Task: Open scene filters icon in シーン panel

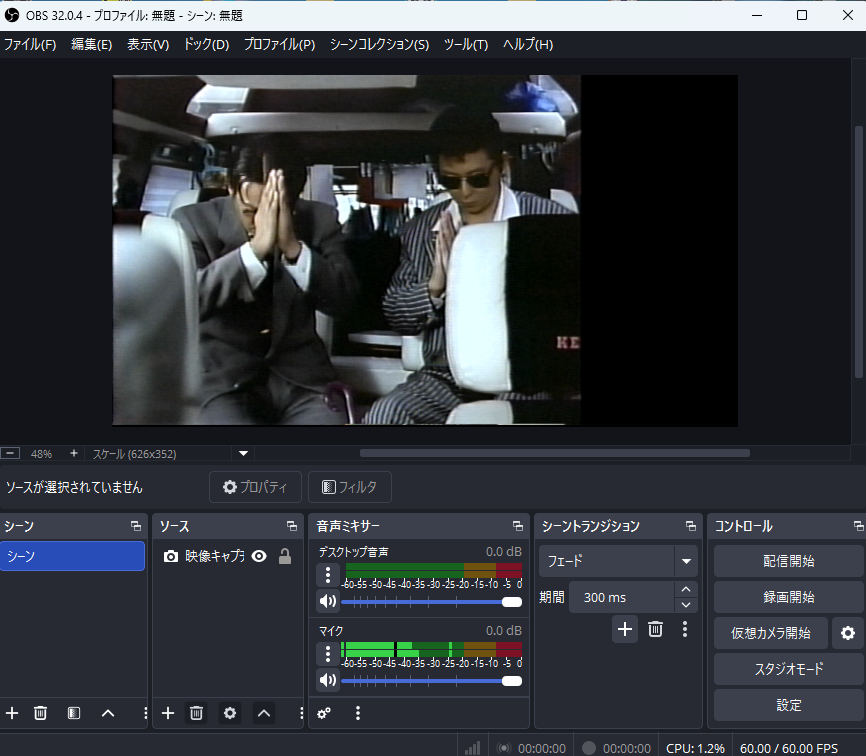Action: pyautogui.click(x=74, y=713)
